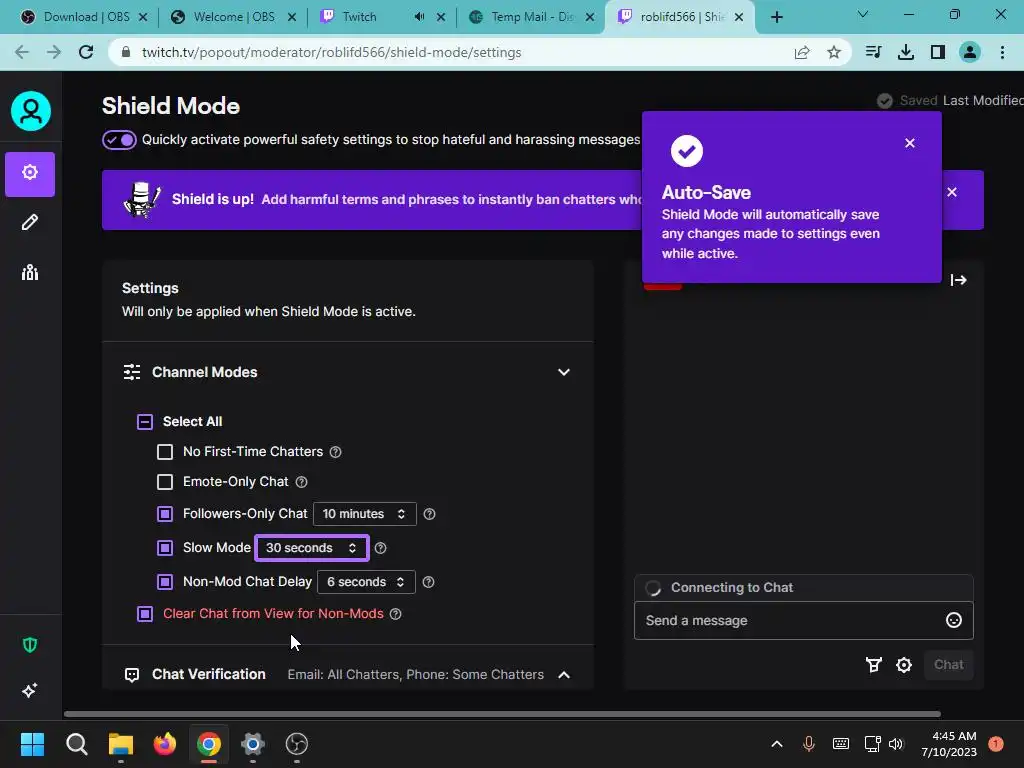The image size is (1024, 768).
Task: Open OBS Studio from the taskbar
Action: [x=296, y=744]
